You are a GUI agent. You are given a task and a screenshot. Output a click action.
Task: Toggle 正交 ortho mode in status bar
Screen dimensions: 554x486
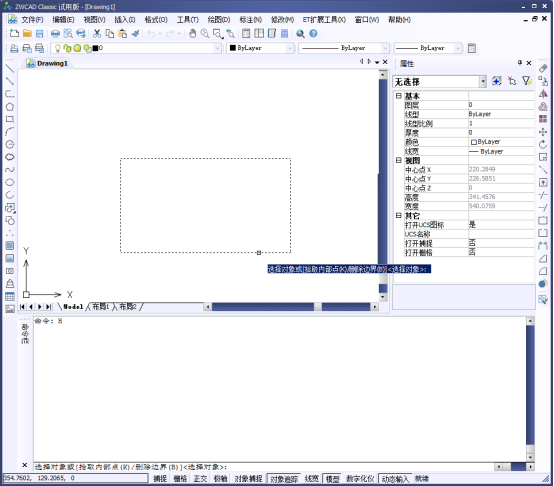pyautogui.click(x=200, y=479)
